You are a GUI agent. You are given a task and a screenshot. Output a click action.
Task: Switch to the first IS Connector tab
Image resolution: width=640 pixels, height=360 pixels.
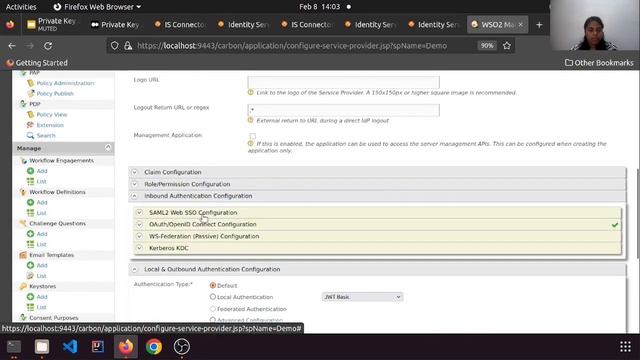(180, 24)
